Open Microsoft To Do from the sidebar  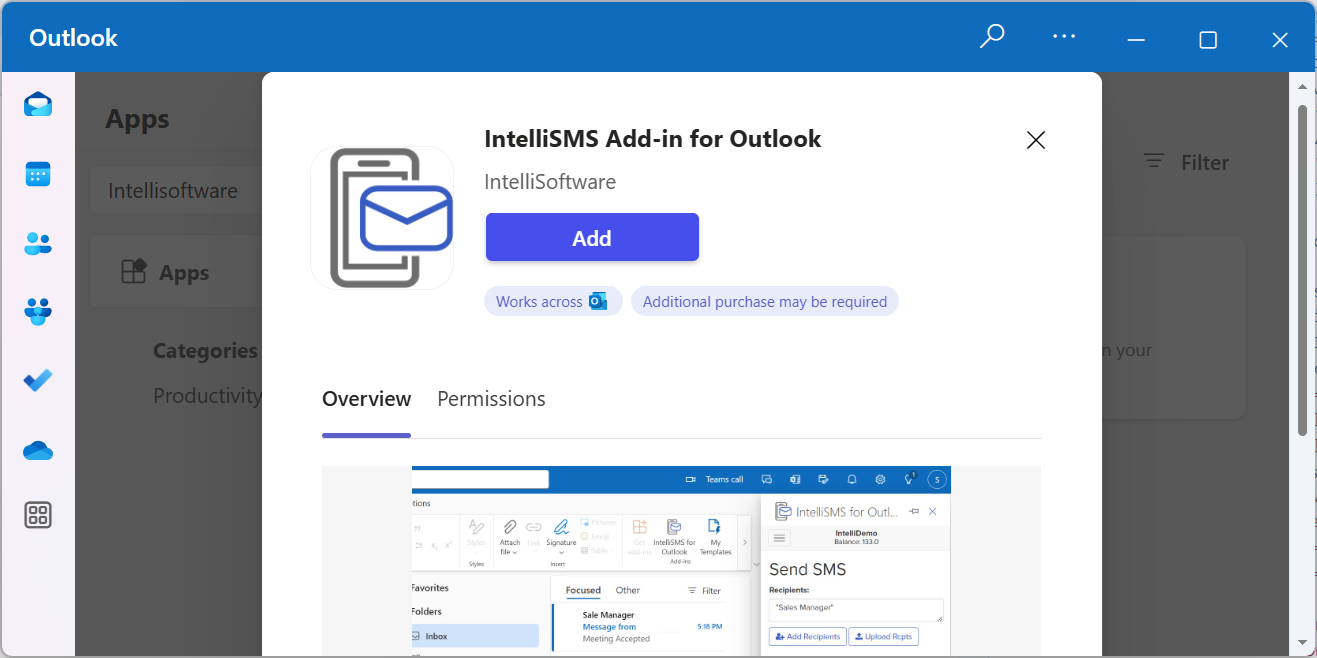click(x=37, y=380)
